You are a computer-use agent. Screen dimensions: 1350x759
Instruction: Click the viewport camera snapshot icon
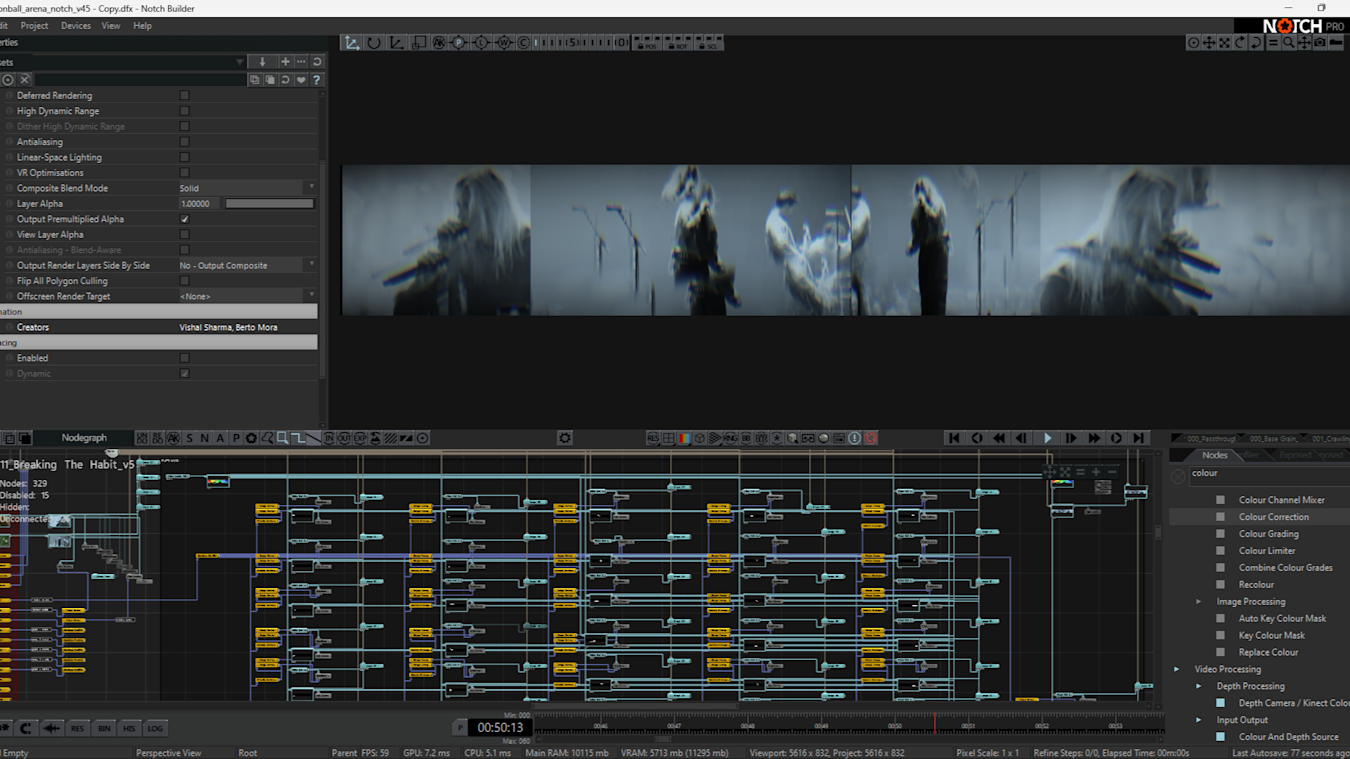tap(1320, 43)
